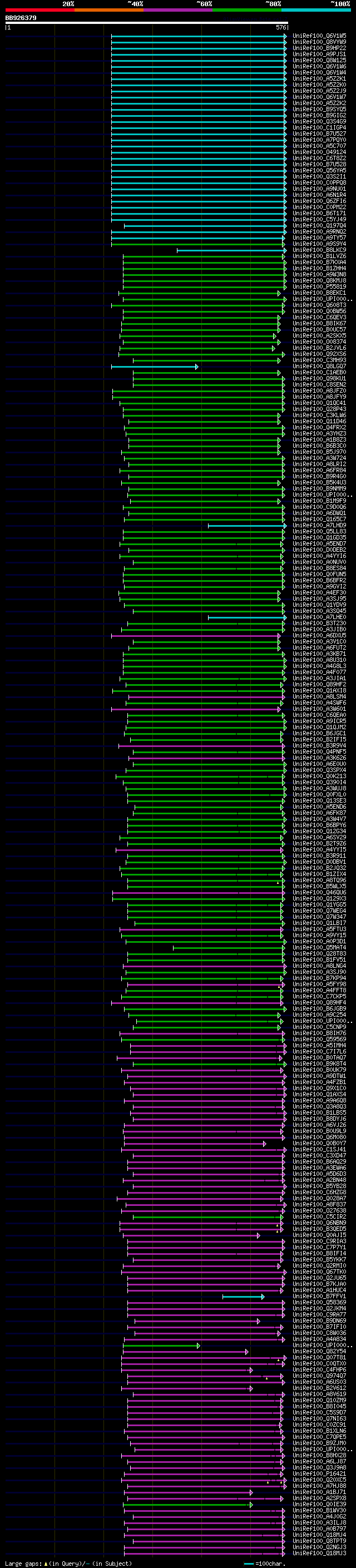Click the '=100char.' scale legend
356x1568 pixels.
264,1563
